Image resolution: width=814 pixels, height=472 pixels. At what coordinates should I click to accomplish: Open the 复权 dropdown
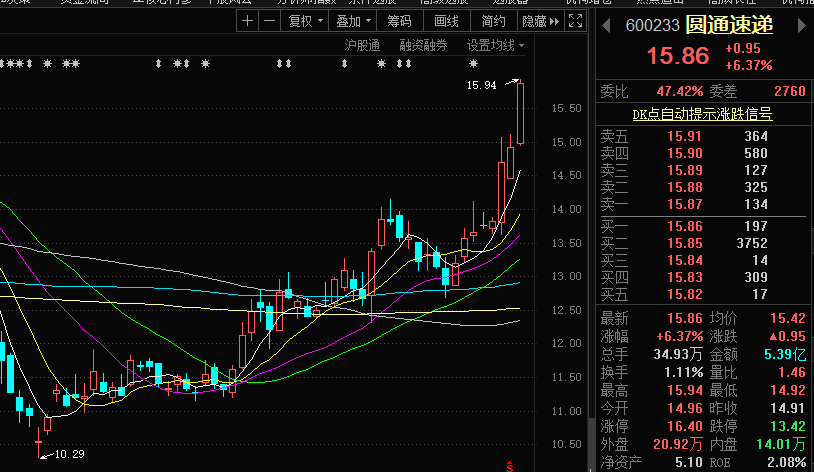pos(305,21)
